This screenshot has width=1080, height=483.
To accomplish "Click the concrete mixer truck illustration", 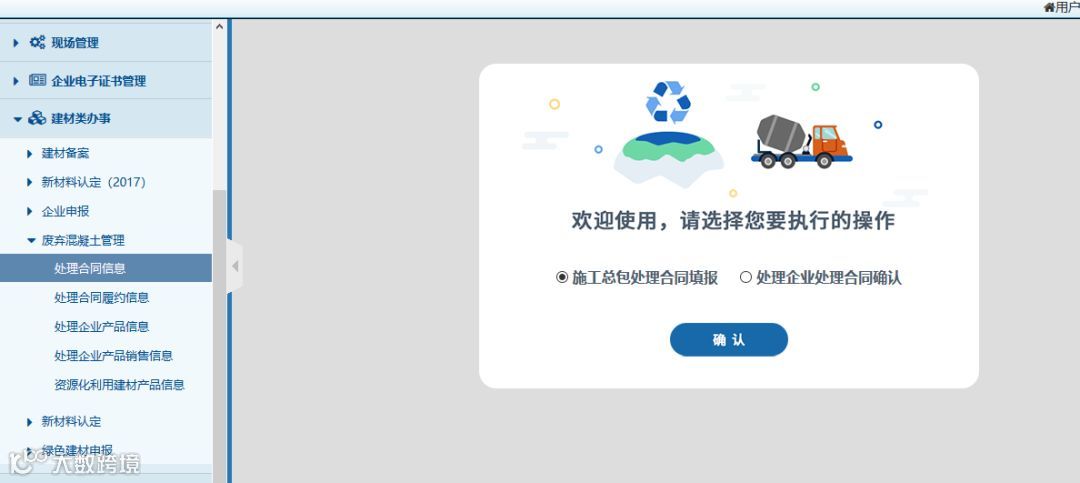I will 801,141.
